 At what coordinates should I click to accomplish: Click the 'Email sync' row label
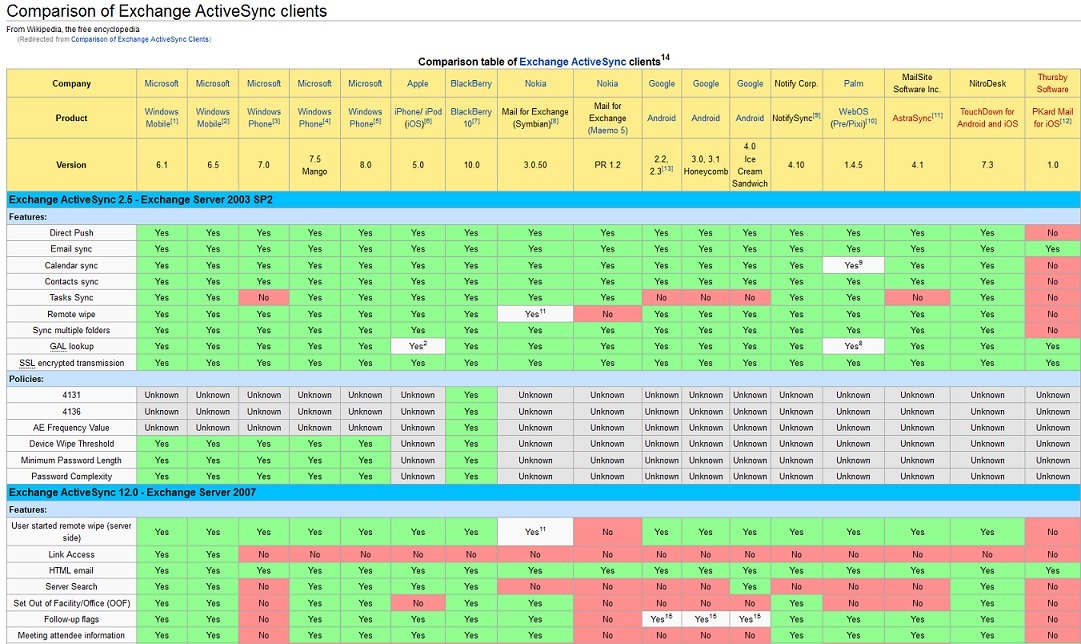72,249
